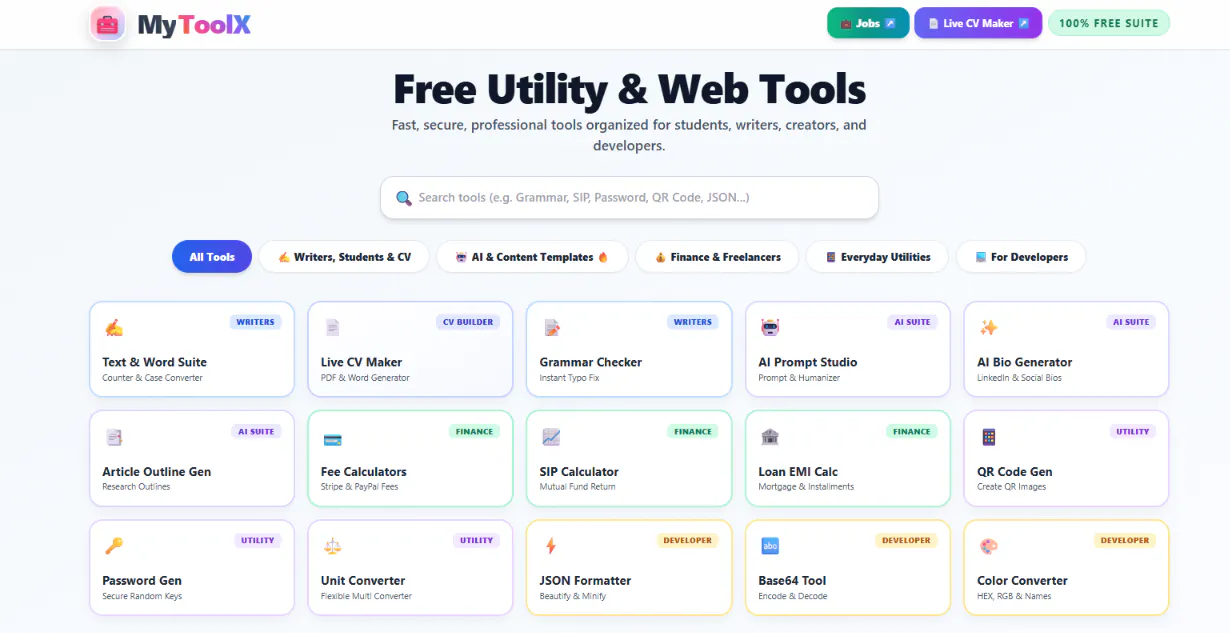Image resolution: width=1230 pixels, height=633 pixels.
Task: Click the abc icon on Base64 Tool card
Action: click(770, 546)
